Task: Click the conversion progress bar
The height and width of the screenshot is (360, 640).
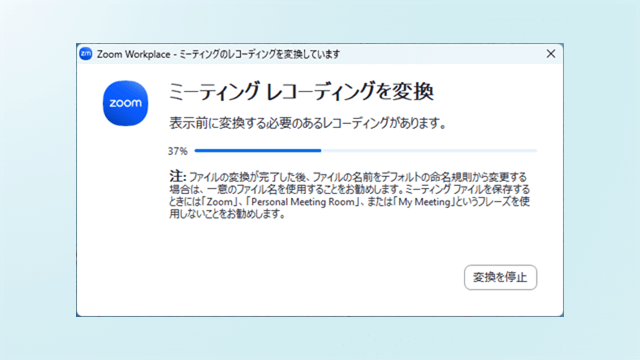Action: click(x=365, y=151)
